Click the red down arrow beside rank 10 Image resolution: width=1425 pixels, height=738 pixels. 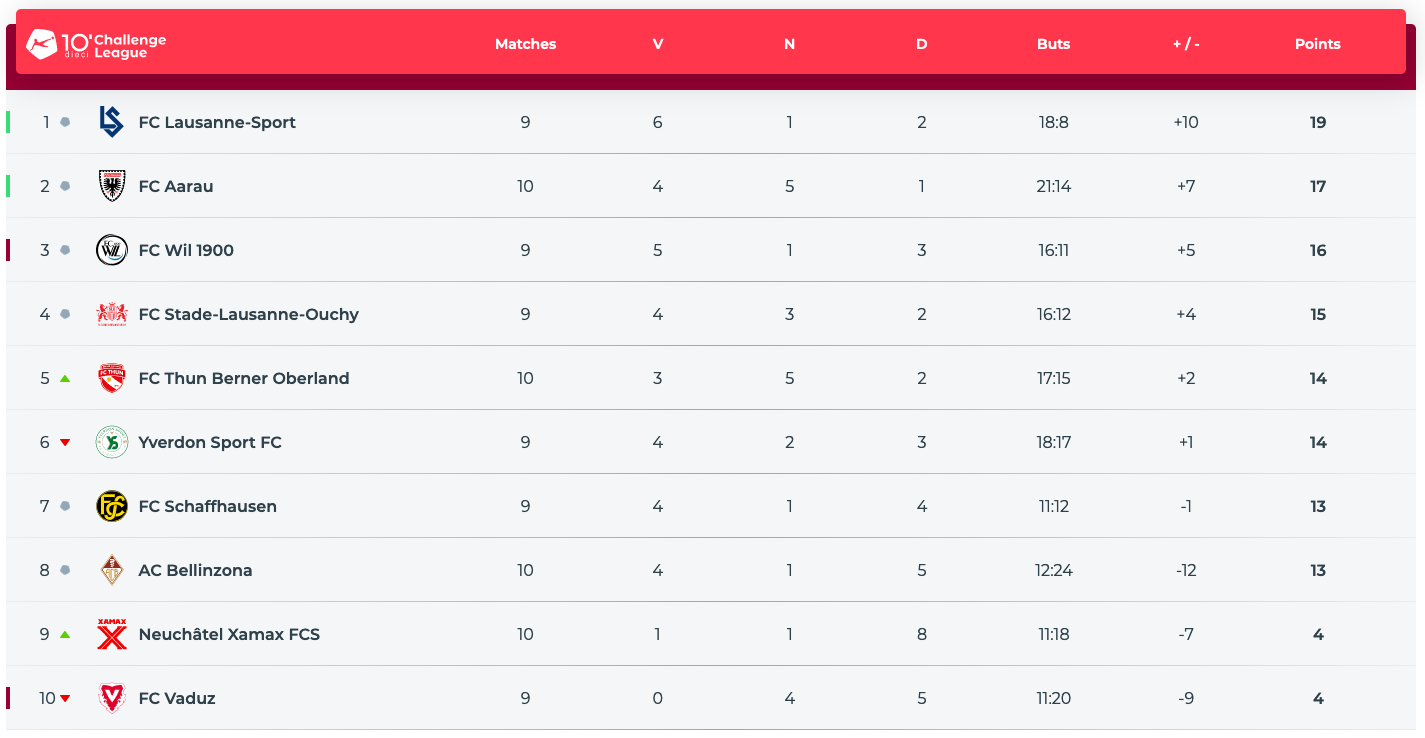pos(65,698)
